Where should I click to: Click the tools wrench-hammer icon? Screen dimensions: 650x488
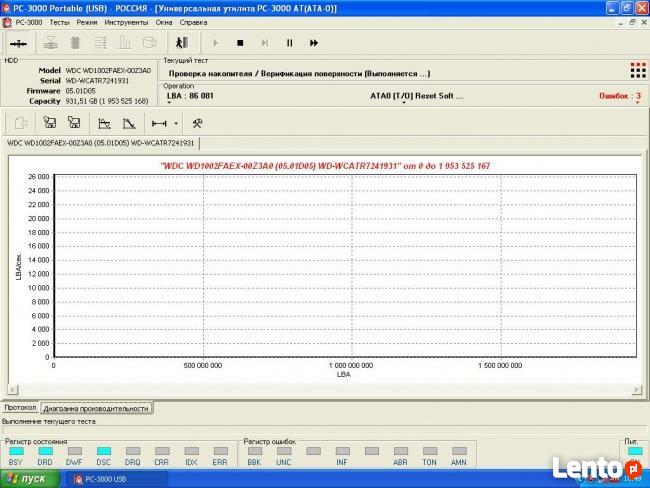[x=198, y=123]
